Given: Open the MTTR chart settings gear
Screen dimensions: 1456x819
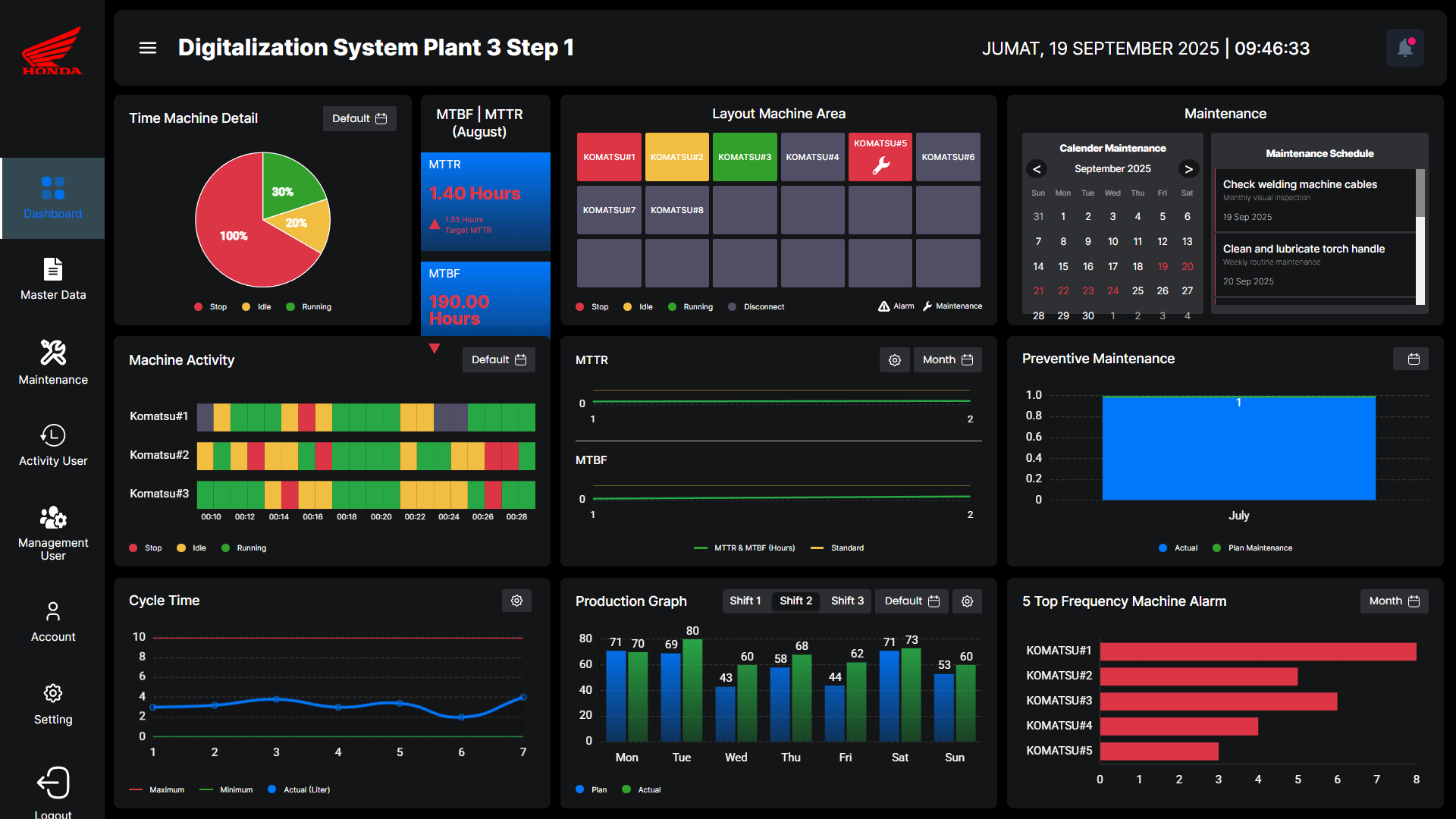Looking at the screenshot, I should [895, 359].
